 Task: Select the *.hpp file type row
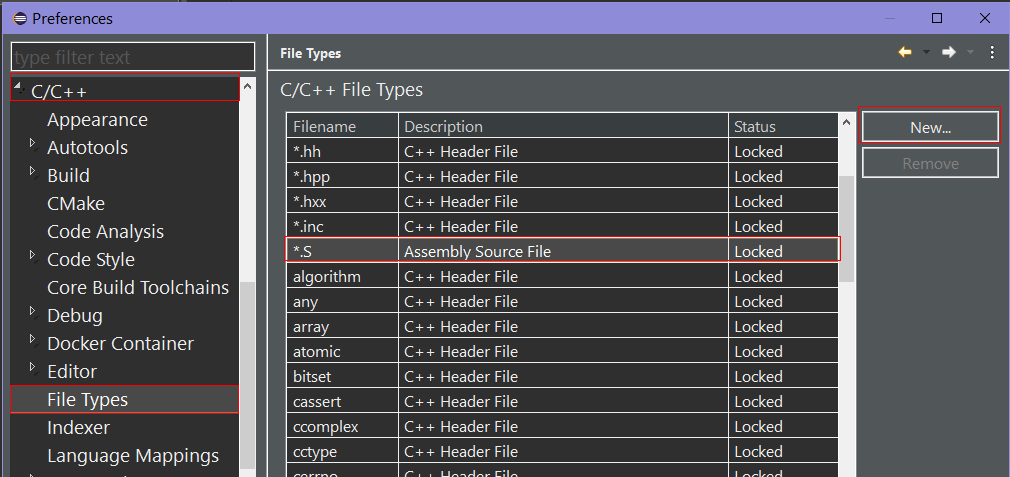point(562,176)
